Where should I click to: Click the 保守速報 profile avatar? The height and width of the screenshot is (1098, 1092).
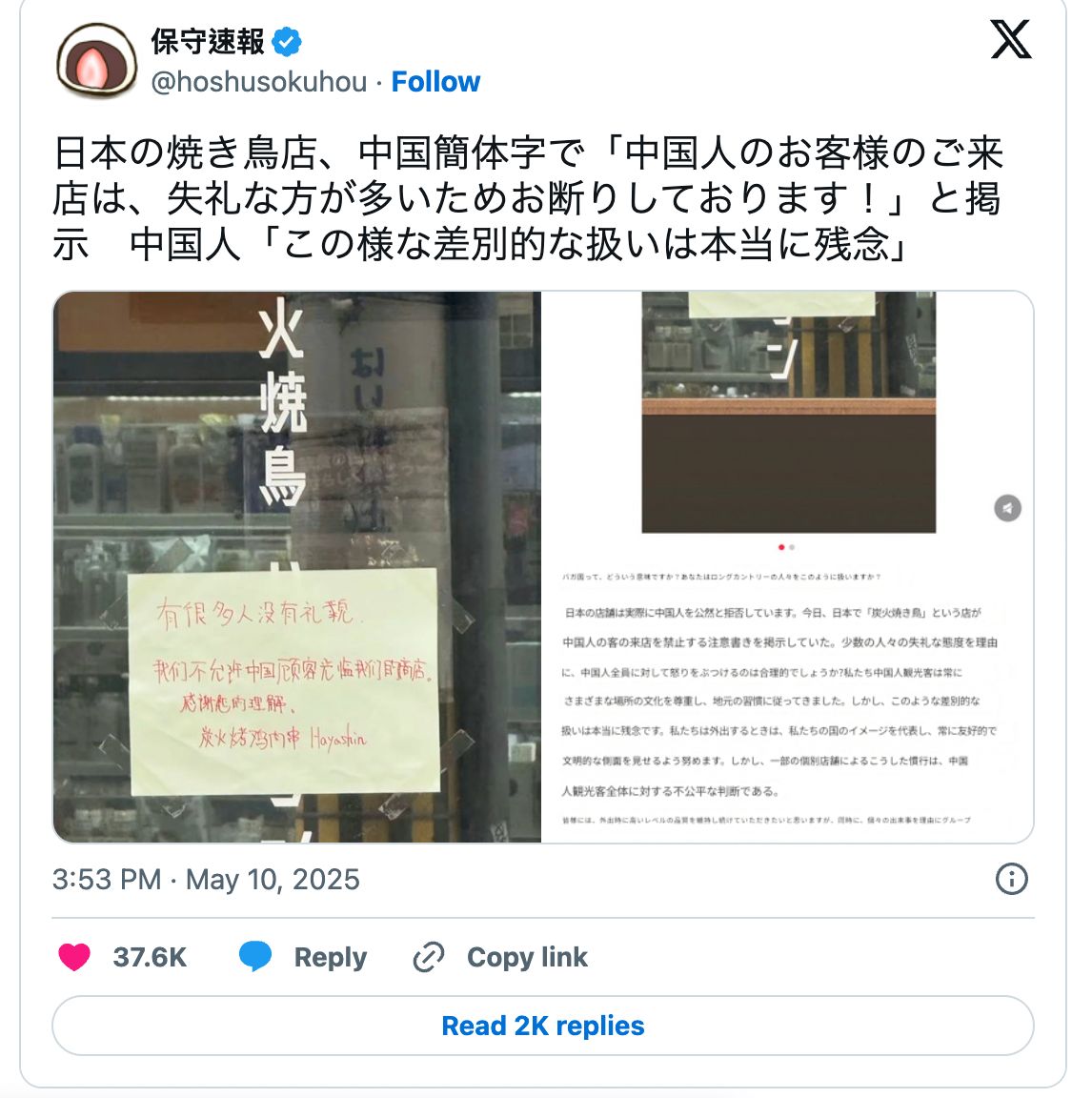(96, 61)
